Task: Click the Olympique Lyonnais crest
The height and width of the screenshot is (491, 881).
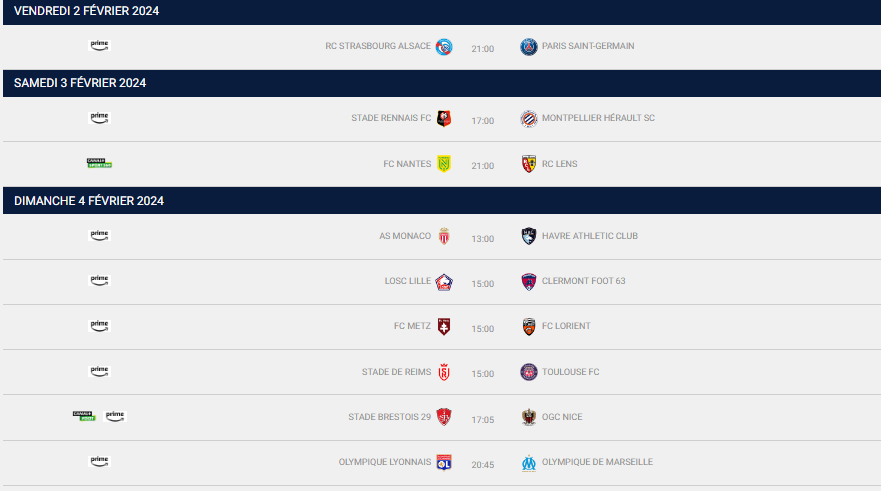Action: pyautogui.click(x=444, y=462)
